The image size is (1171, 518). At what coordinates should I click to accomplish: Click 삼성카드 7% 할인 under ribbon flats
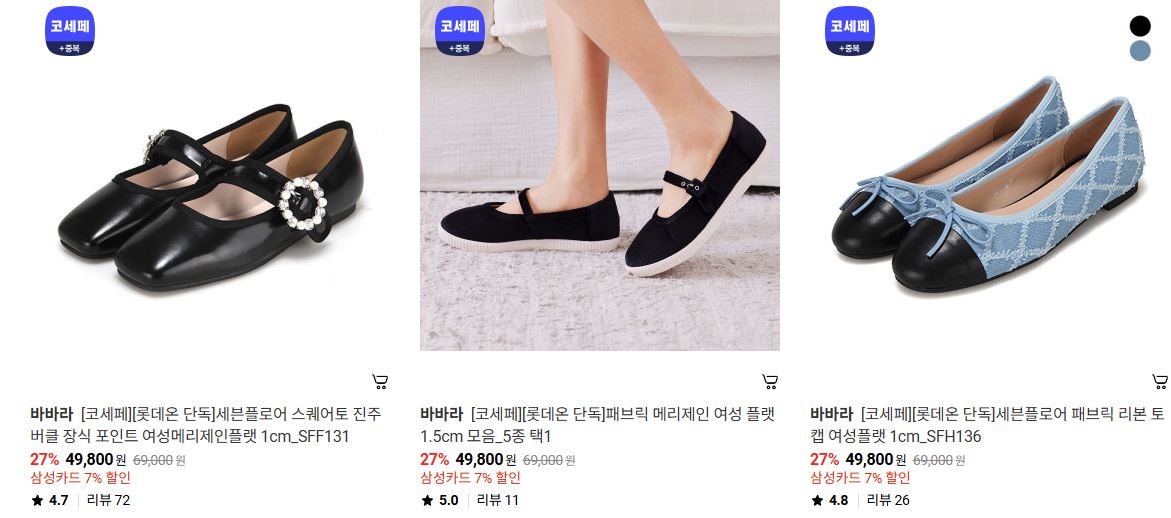coord(860,478)
